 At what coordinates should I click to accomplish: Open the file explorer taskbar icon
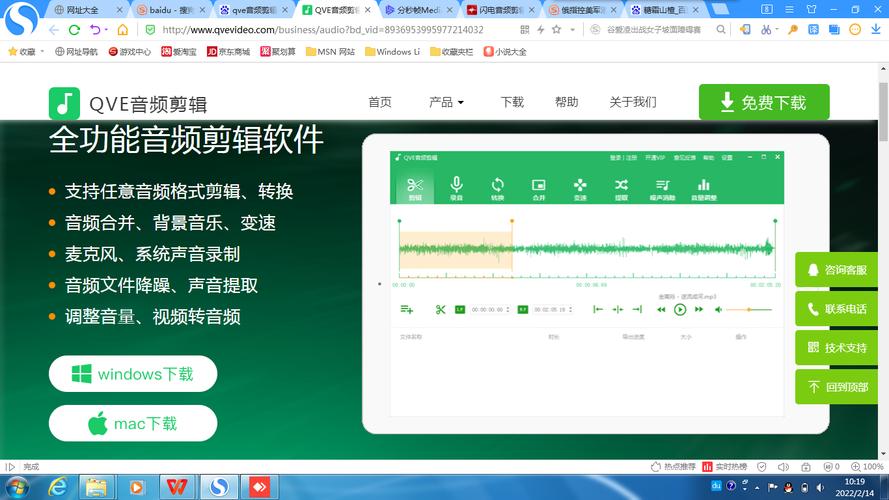coord(96,487)
